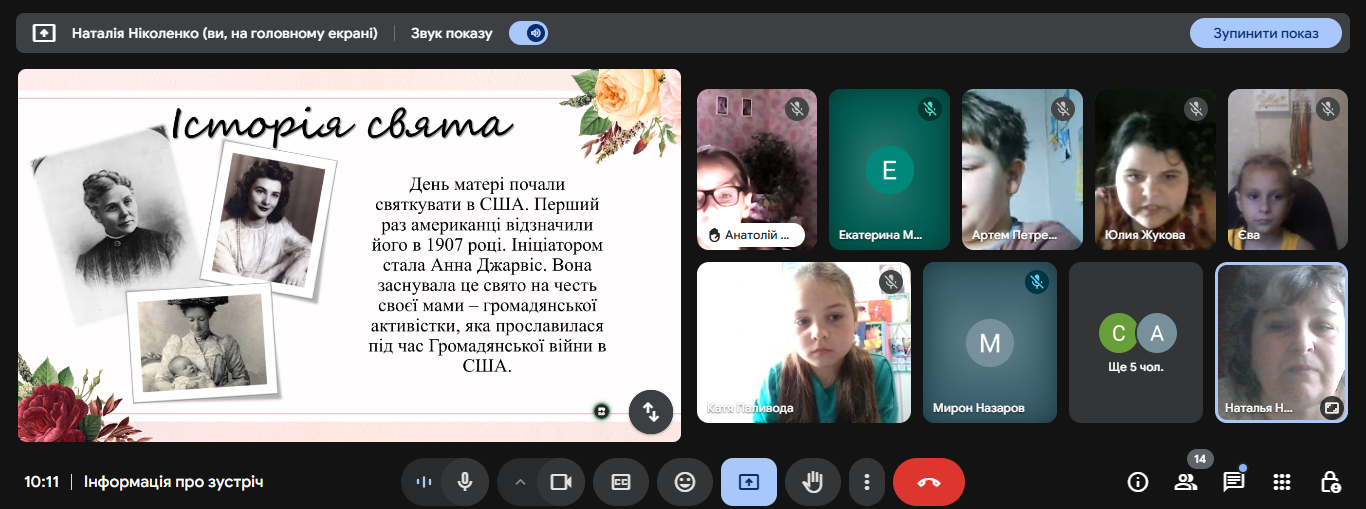
Task: Click the time 10:11 display
Action: coord(42,482)
